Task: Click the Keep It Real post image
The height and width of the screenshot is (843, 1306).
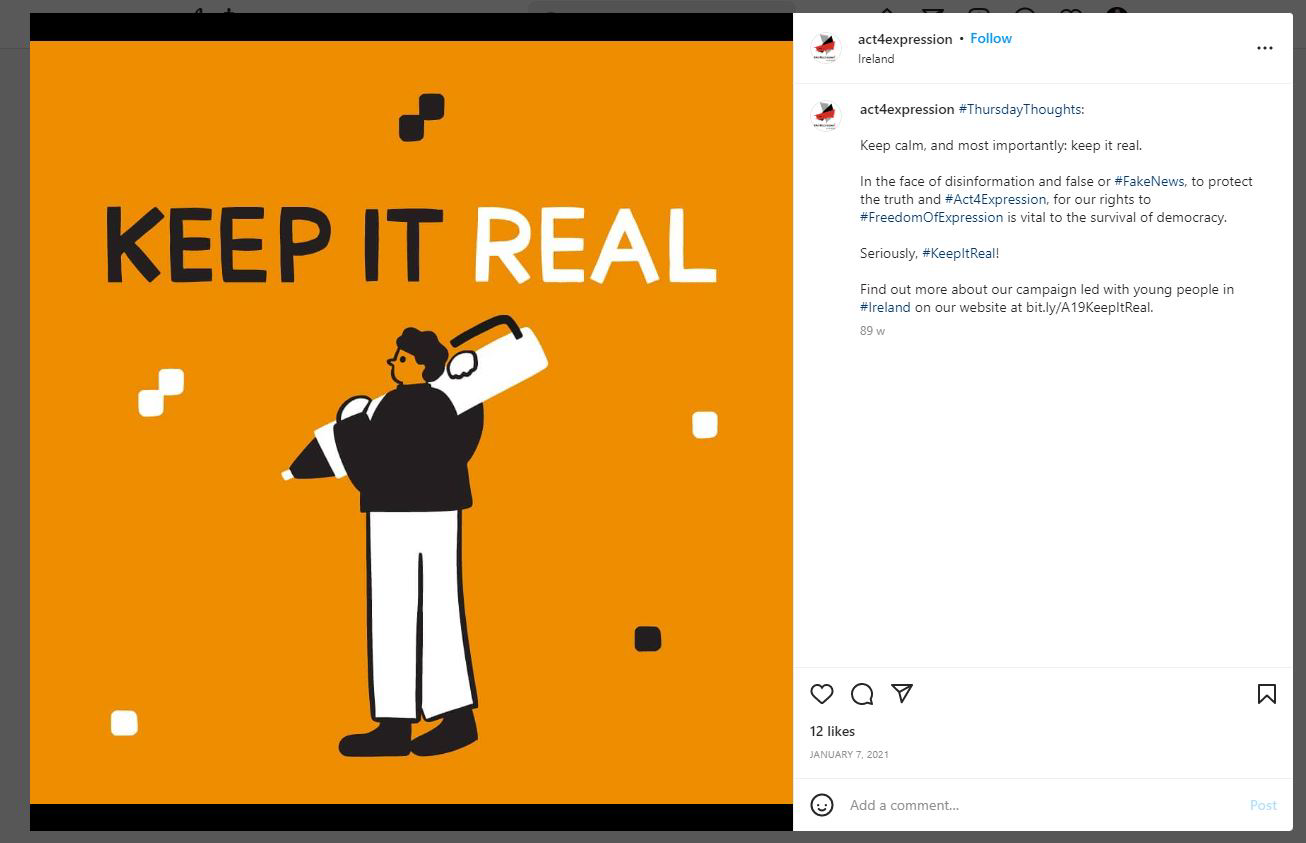Action: pos(411,422)
